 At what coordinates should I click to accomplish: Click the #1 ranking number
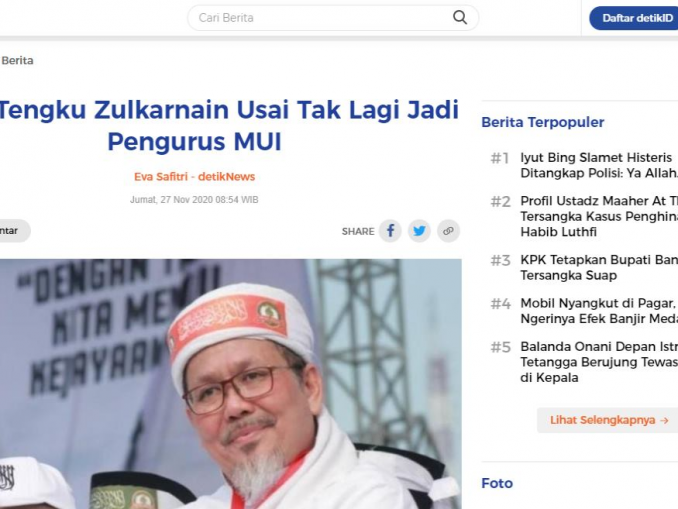pos(500,158)
